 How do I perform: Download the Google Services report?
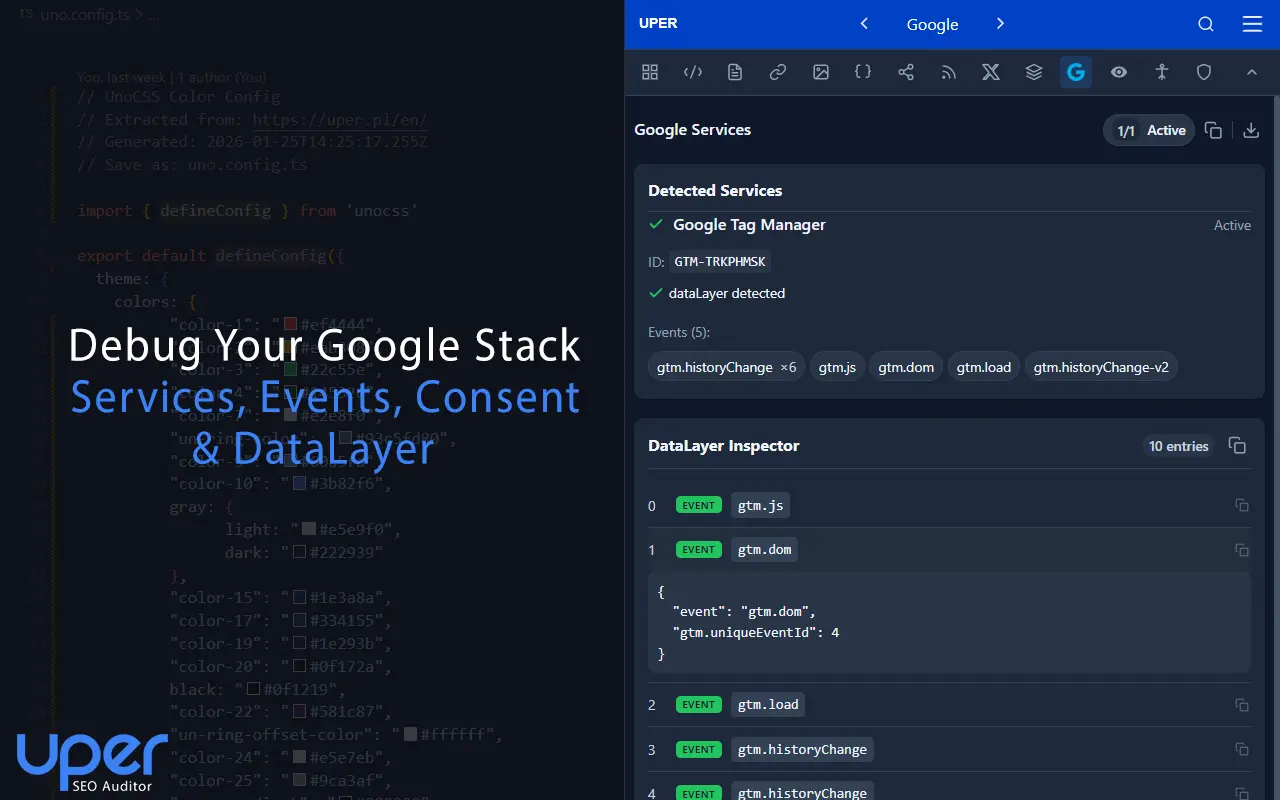point(1250,130)
